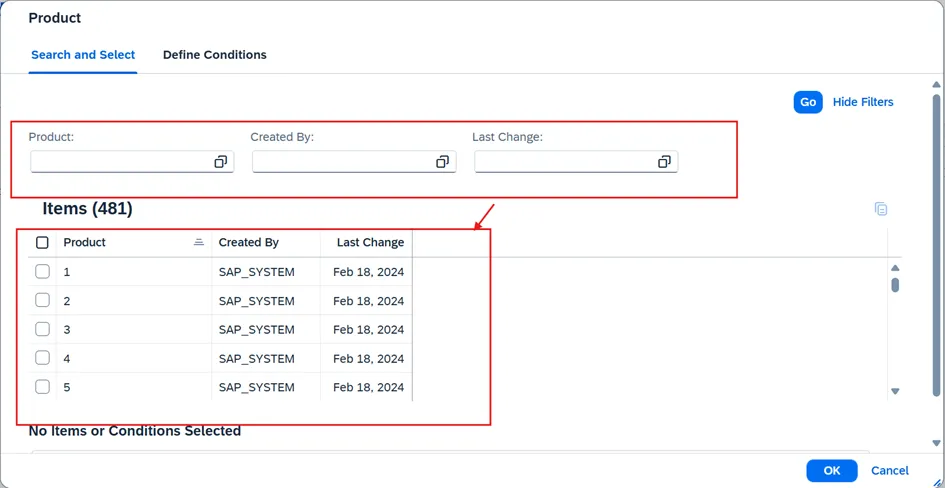945x488 pixels.
Task: Check the box for product row 5
Action: (x=42, y=387)
